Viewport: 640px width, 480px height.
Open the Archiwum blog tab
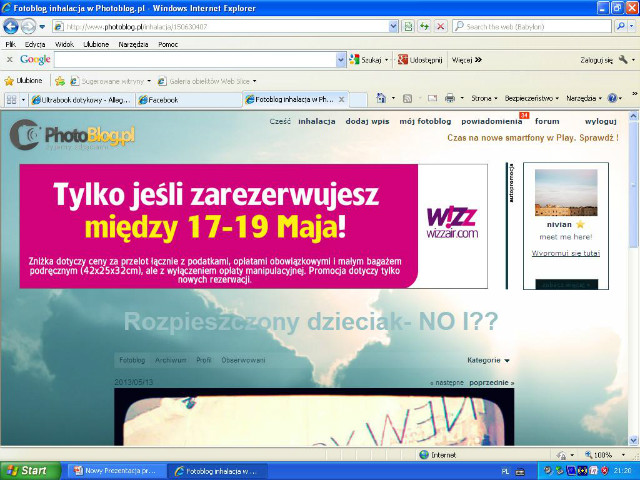171,360
